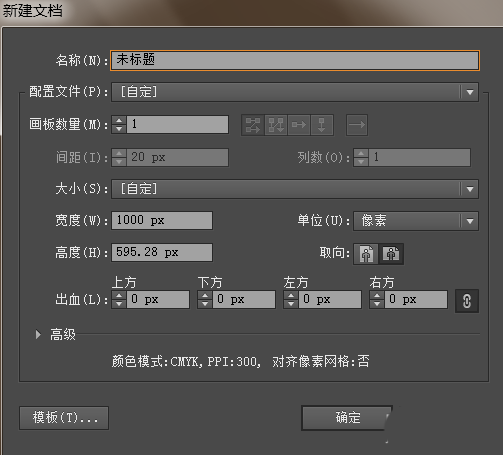Expand the 高级 advanced section
This screenshot has width=503, height=455.
38,334
